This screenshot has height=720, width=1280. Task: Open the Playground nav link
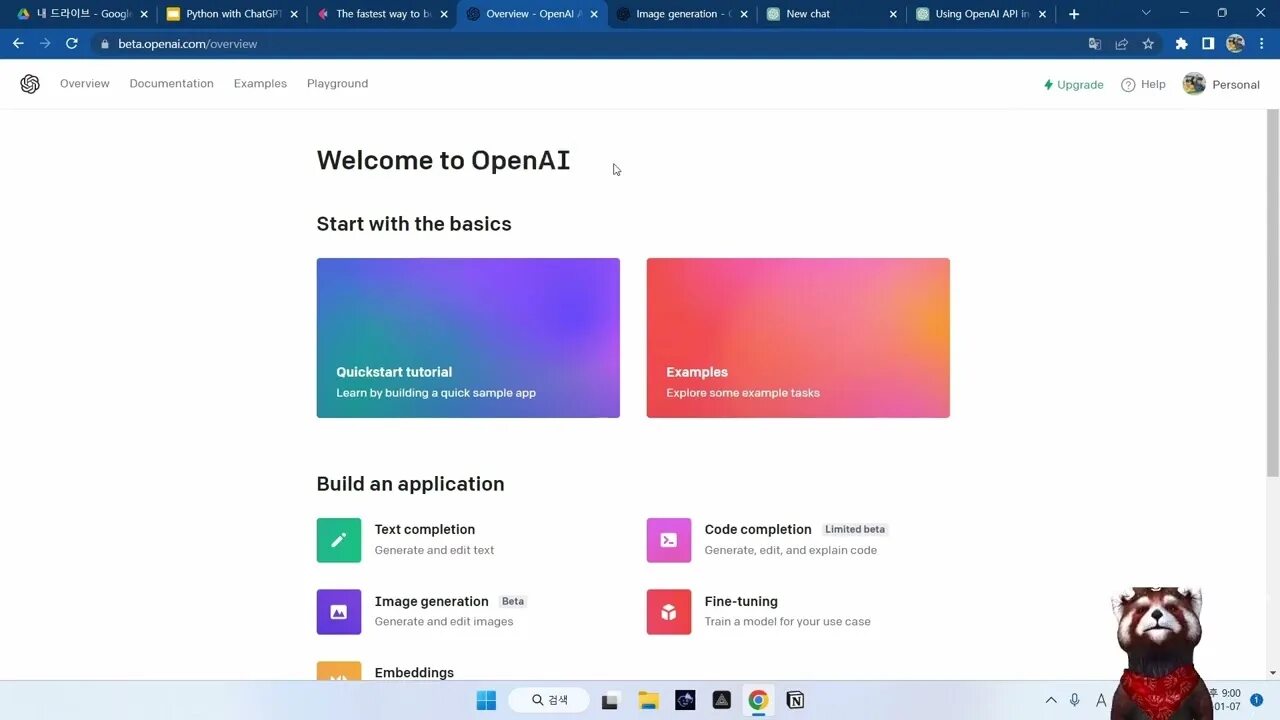pyautogui.click(x=337, y=84)
